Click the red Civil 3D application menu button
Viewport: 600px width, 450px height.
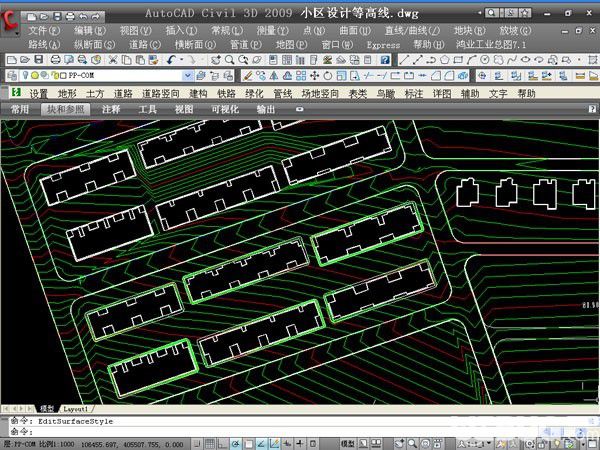[x=10, y=22]
